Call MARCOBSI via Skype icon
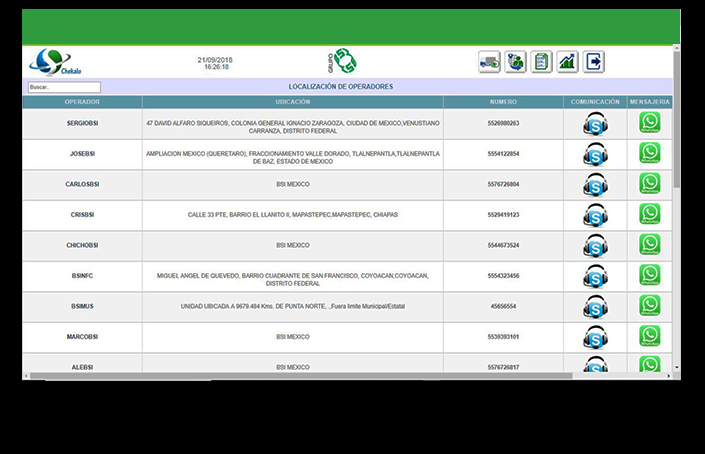This screenshot has height=454, width=705. 595,338
